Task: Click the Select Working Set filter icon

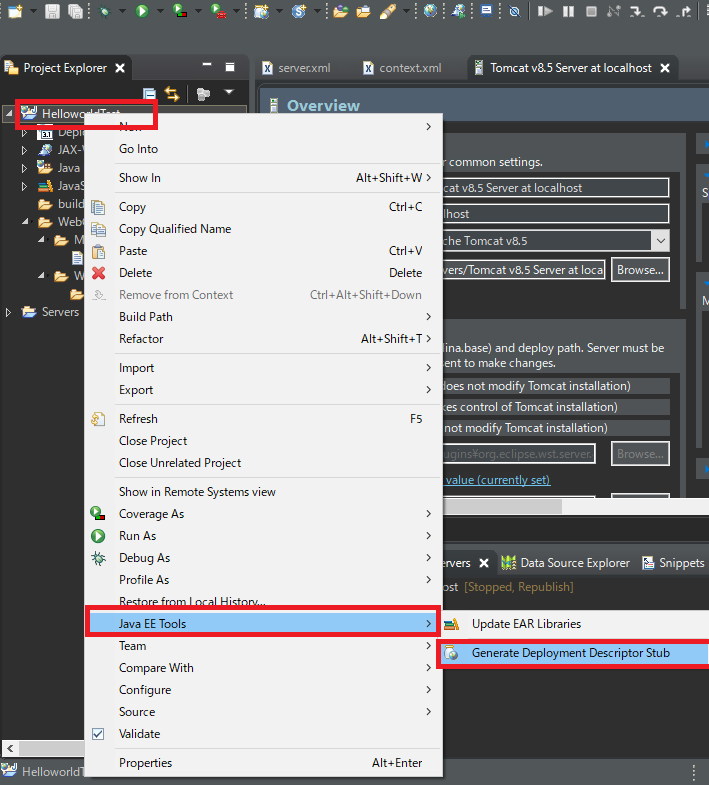Action: pyautogui.click(x=203, y=94)
